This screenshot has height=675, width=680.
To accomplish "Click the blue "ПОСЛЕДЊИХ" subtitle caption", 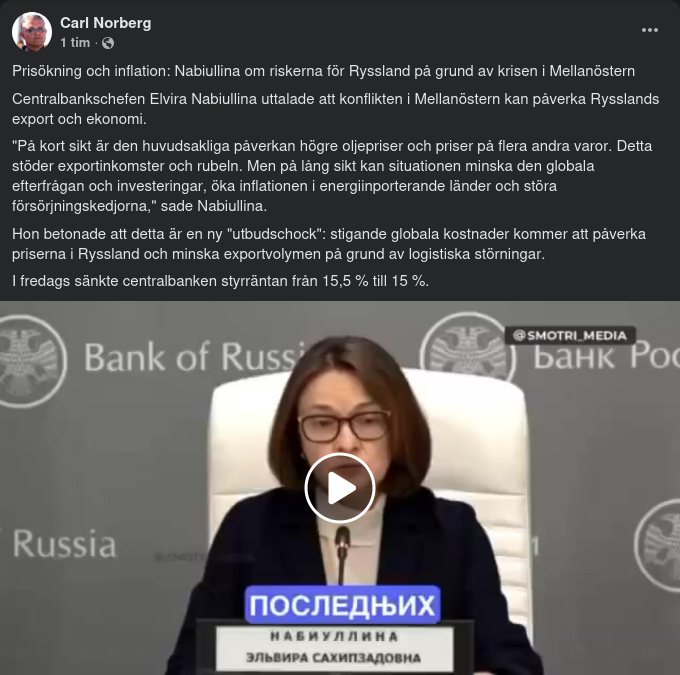I will (x=343, y=605).
